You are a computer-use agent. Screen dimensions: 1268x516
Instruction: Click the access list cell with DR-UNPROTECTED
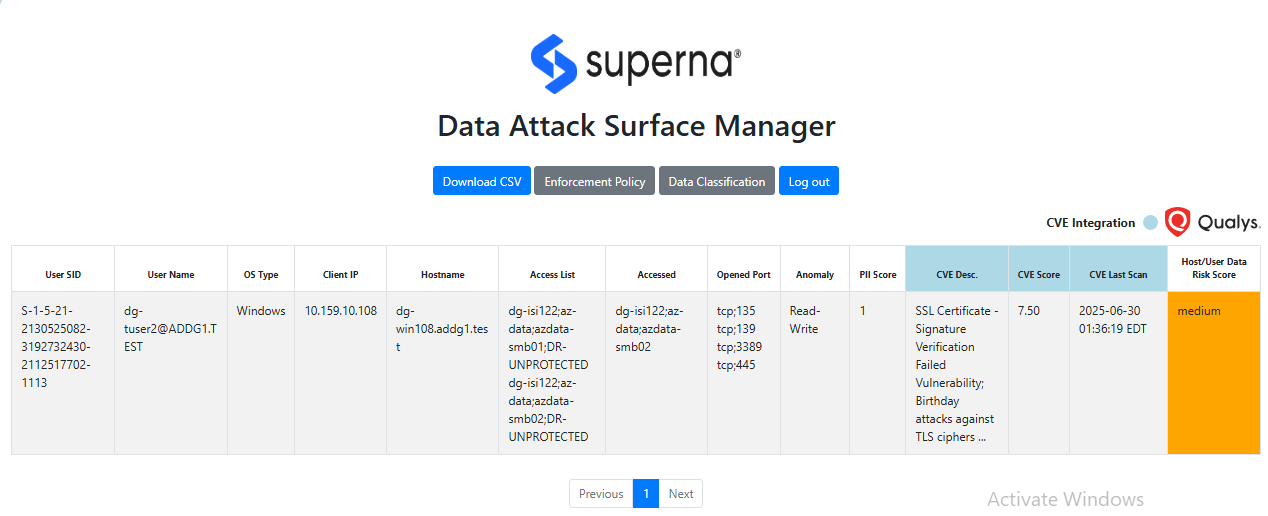click(x=552, y=373)
